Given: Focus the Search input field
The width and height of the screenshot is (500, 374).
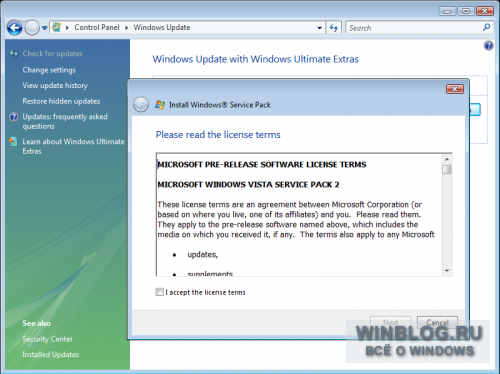Looking at the screenshot, I should 413,28.
